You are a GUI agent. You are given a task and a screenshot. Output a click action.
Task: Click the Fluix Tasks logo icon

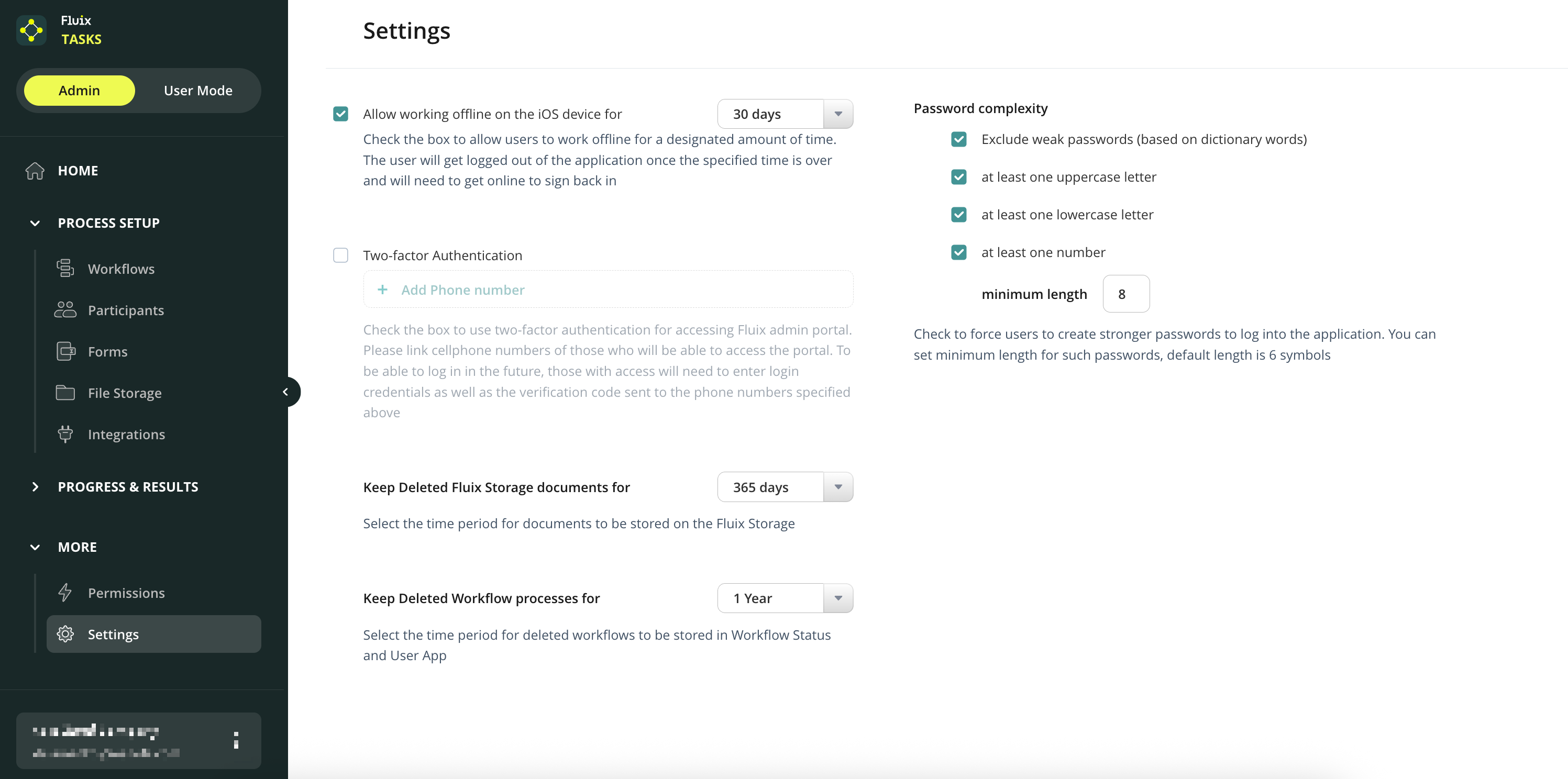pos(31,30)
